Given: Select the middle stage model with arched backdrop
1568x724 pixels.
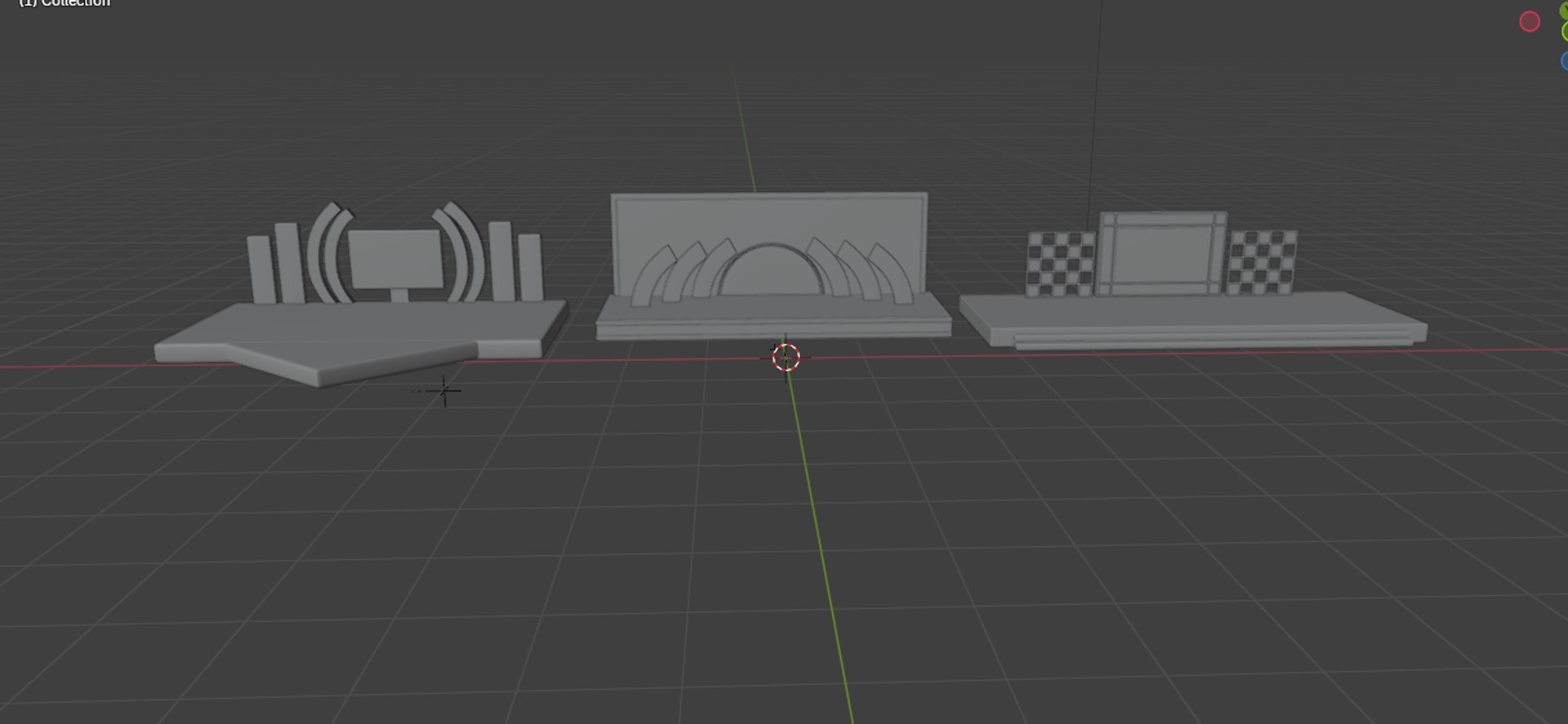Looking at the screenshot, I should click(773, 266).
